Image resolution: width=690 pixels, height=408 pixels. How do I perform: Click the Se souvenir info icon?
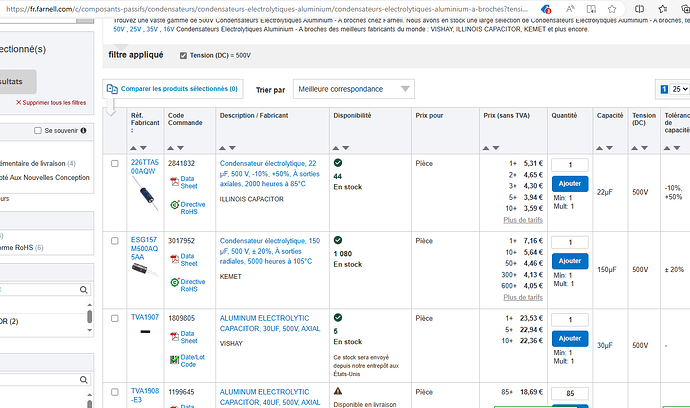tap(84, 130)
